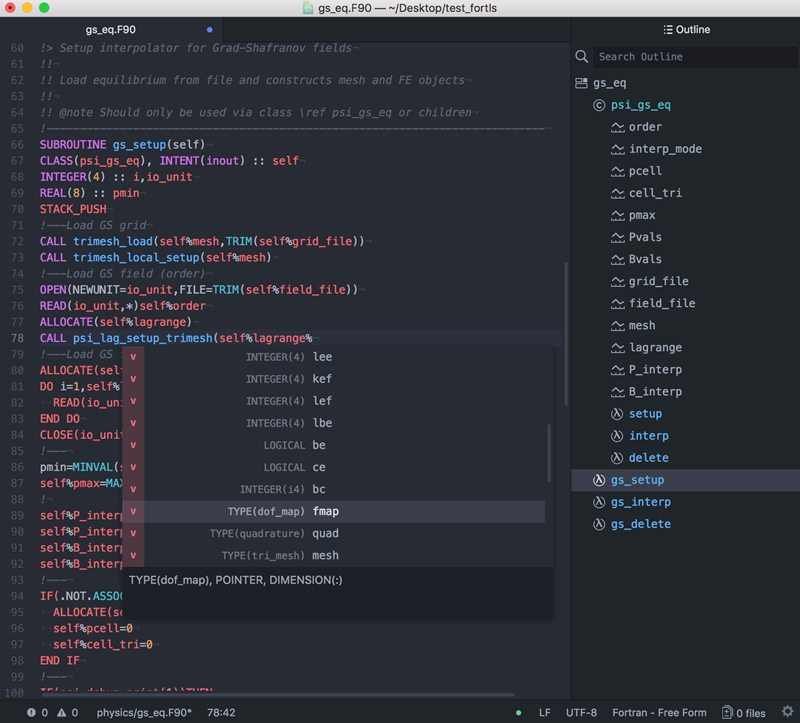Open the LF line ending selector
This screenshot has width=800, height=723.
(x=545, y=713)
